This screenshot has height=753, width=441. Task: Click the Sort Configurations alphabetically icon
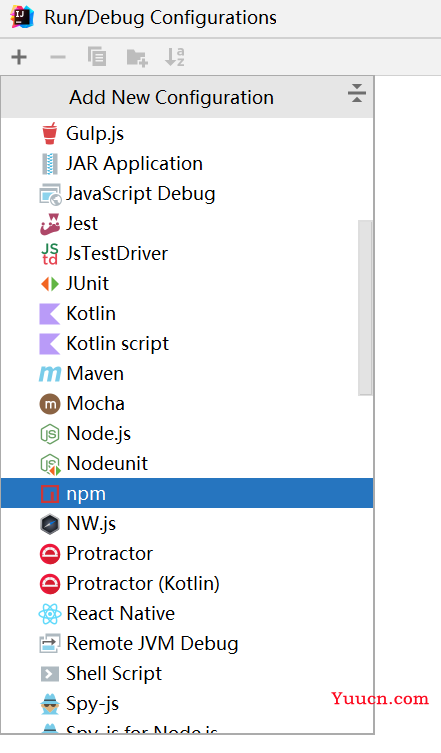pyautogui.click(x=175, y=57)
